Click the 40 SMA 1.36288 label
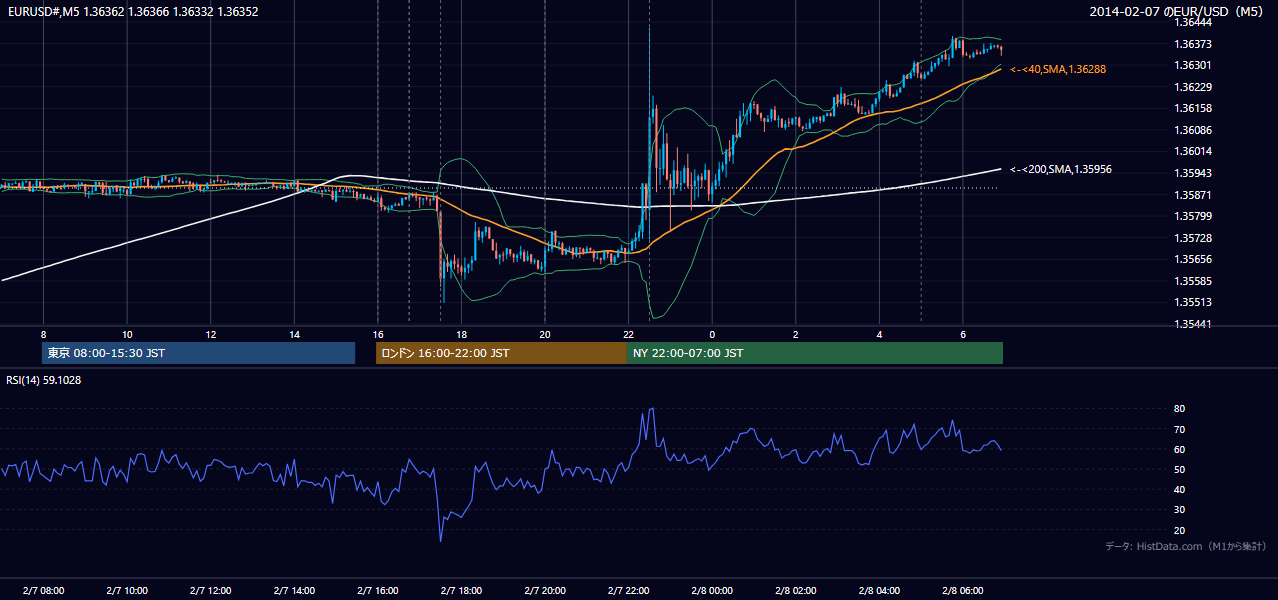 click(1057, 69)
